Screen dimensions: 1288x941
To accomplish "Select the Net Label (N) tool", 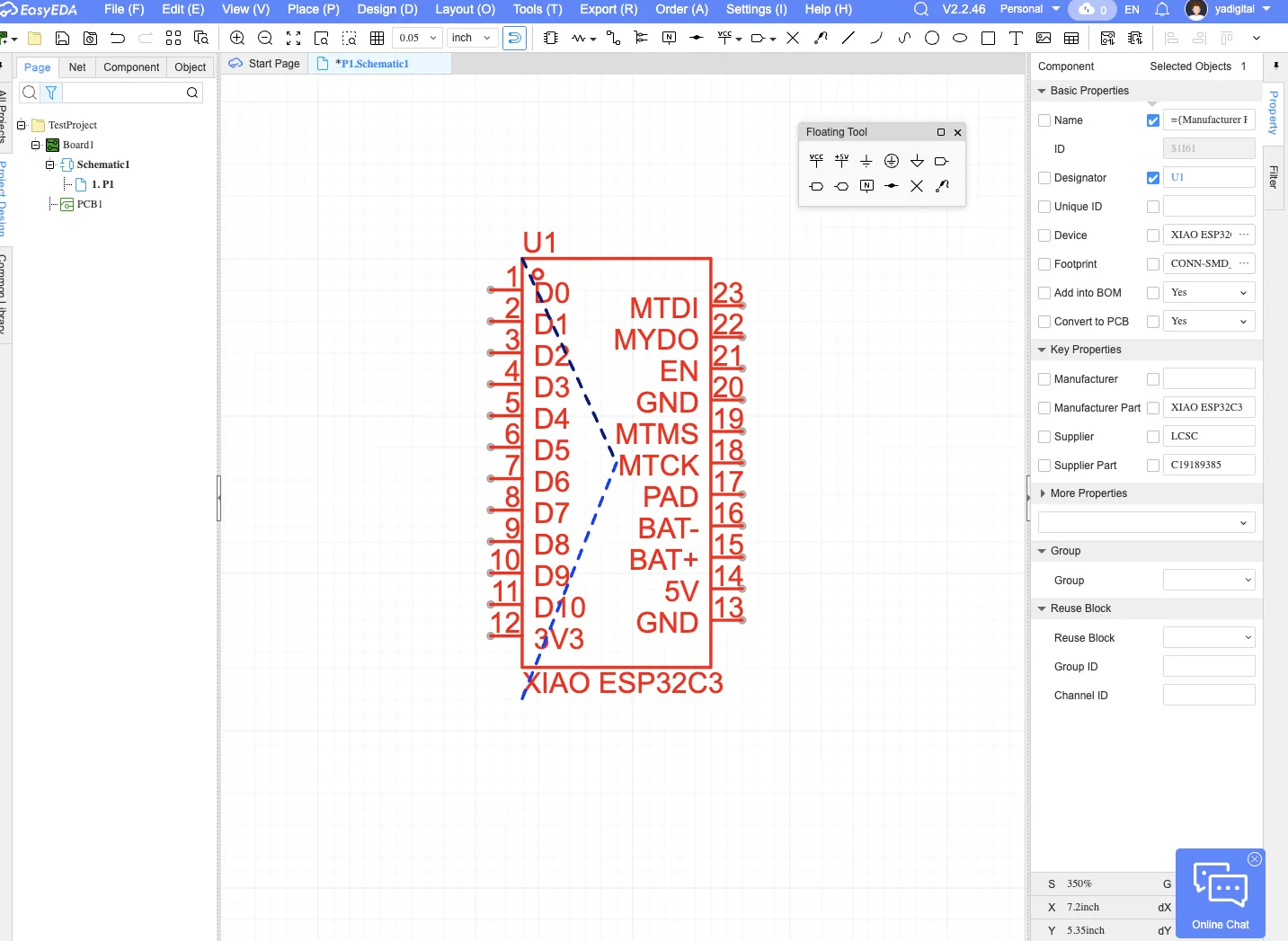I will (x=669, y=38).
